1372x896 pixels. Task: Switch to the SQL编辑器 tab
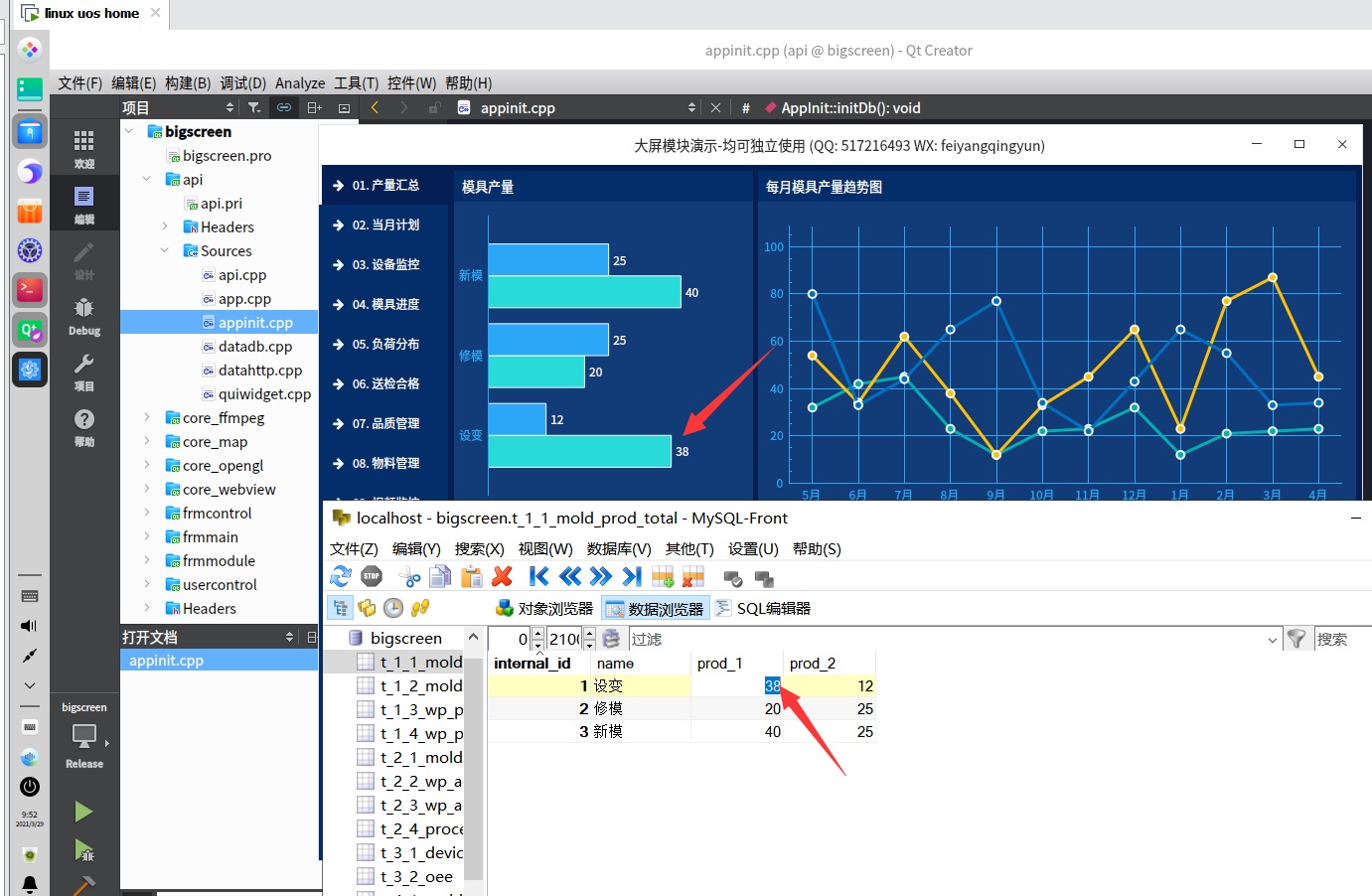click(763, 608)
